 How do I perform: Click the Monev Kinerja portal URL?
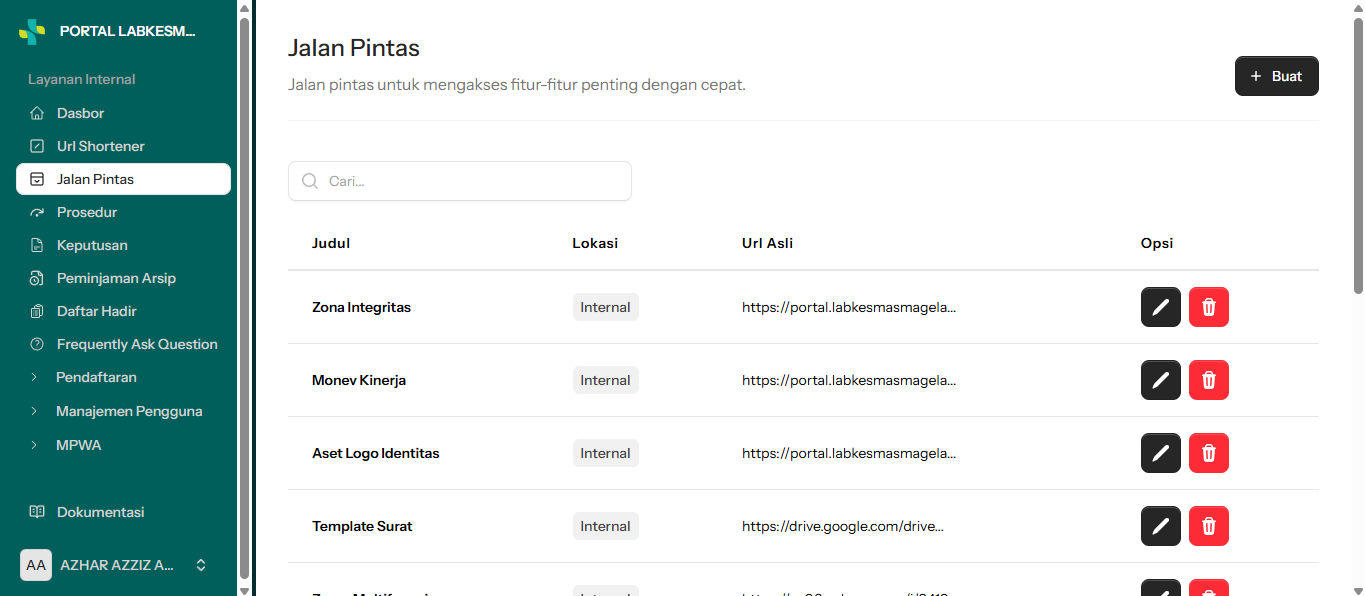tap(849, 380)
